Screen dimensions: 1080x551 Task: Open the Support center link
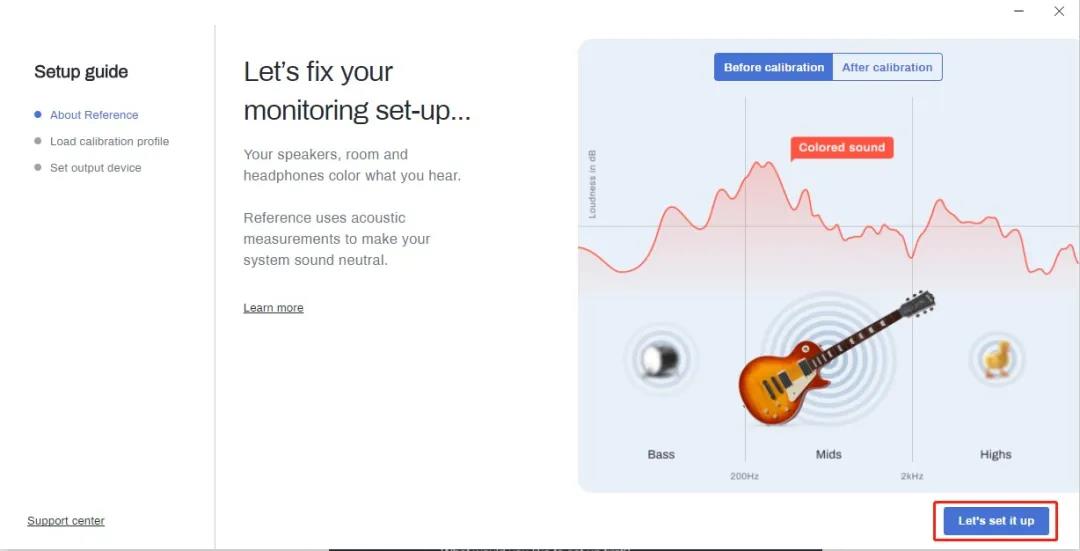pyautogui.click(x=66, y=521)
